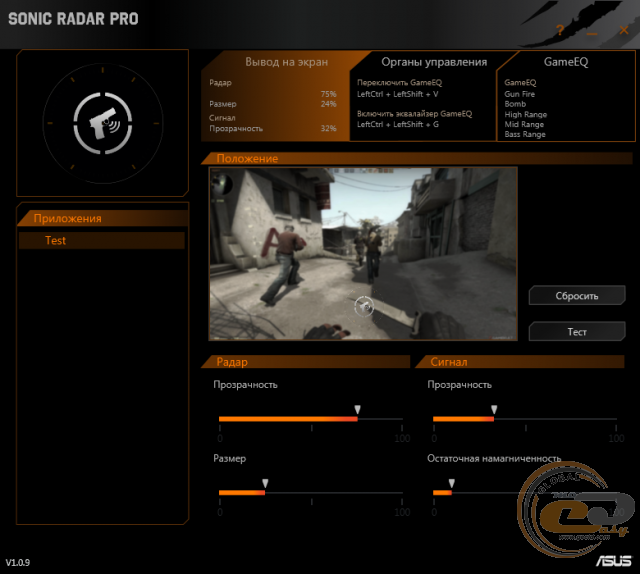Click the Сбросить reset button
Viewport: 640px width, 574px height.
coord(577,296)
